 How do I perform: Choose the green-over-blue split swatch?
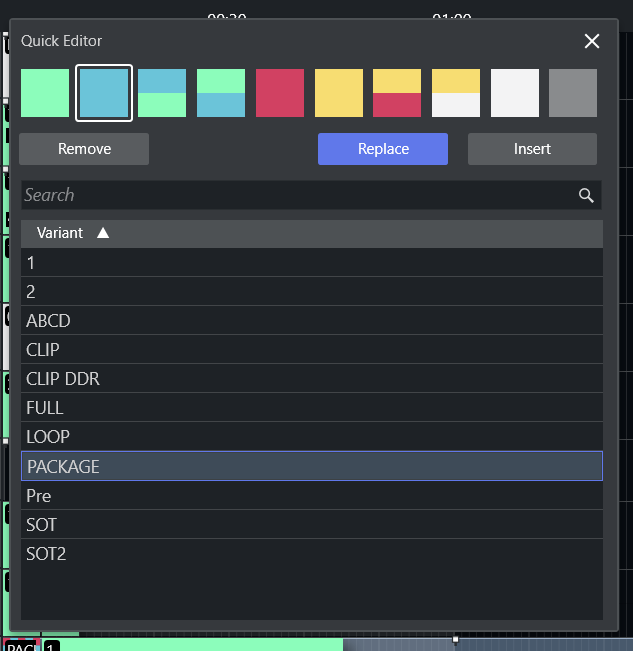[x=221, y=93]
